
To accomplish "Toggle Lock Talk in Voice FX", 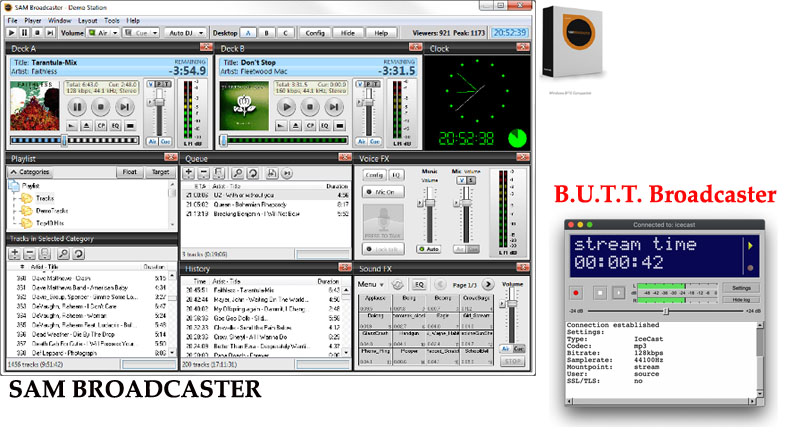I will click(x=383, y=249).
